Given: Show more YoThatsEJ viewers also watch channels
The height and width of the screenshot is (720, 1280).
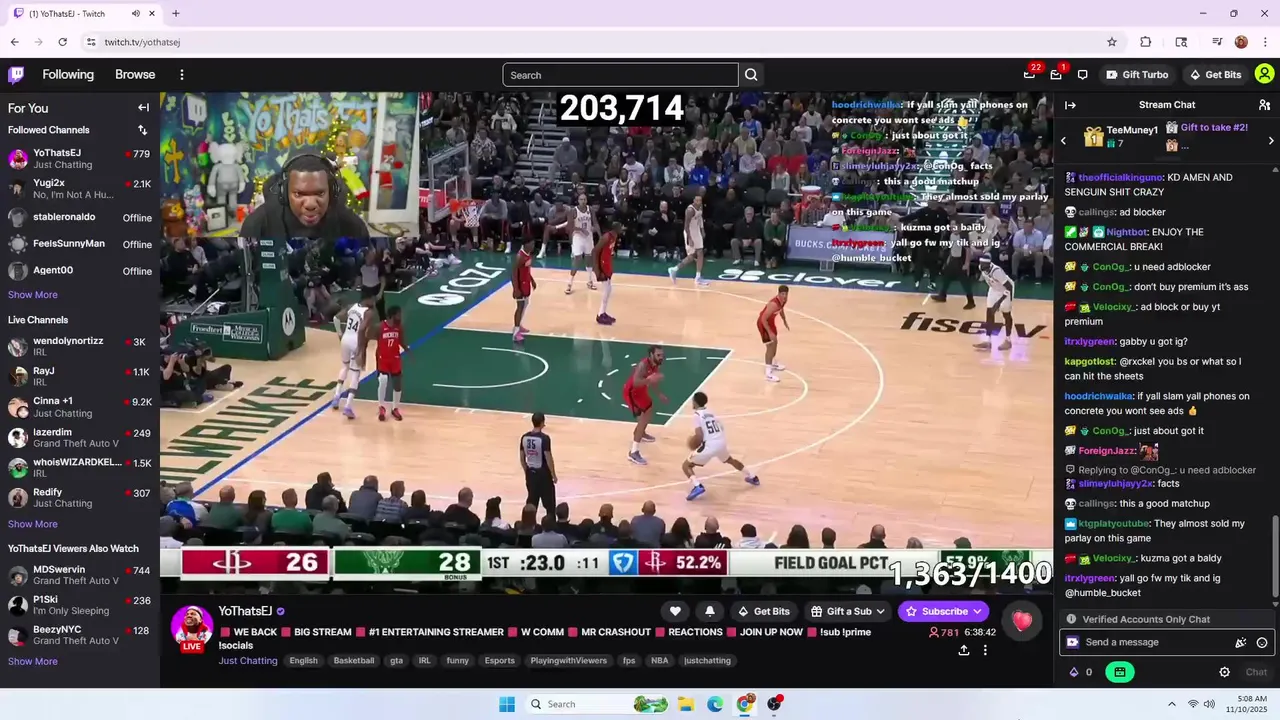Looking at the screenshot, I should pyautogui.click(x=33, y=661).
